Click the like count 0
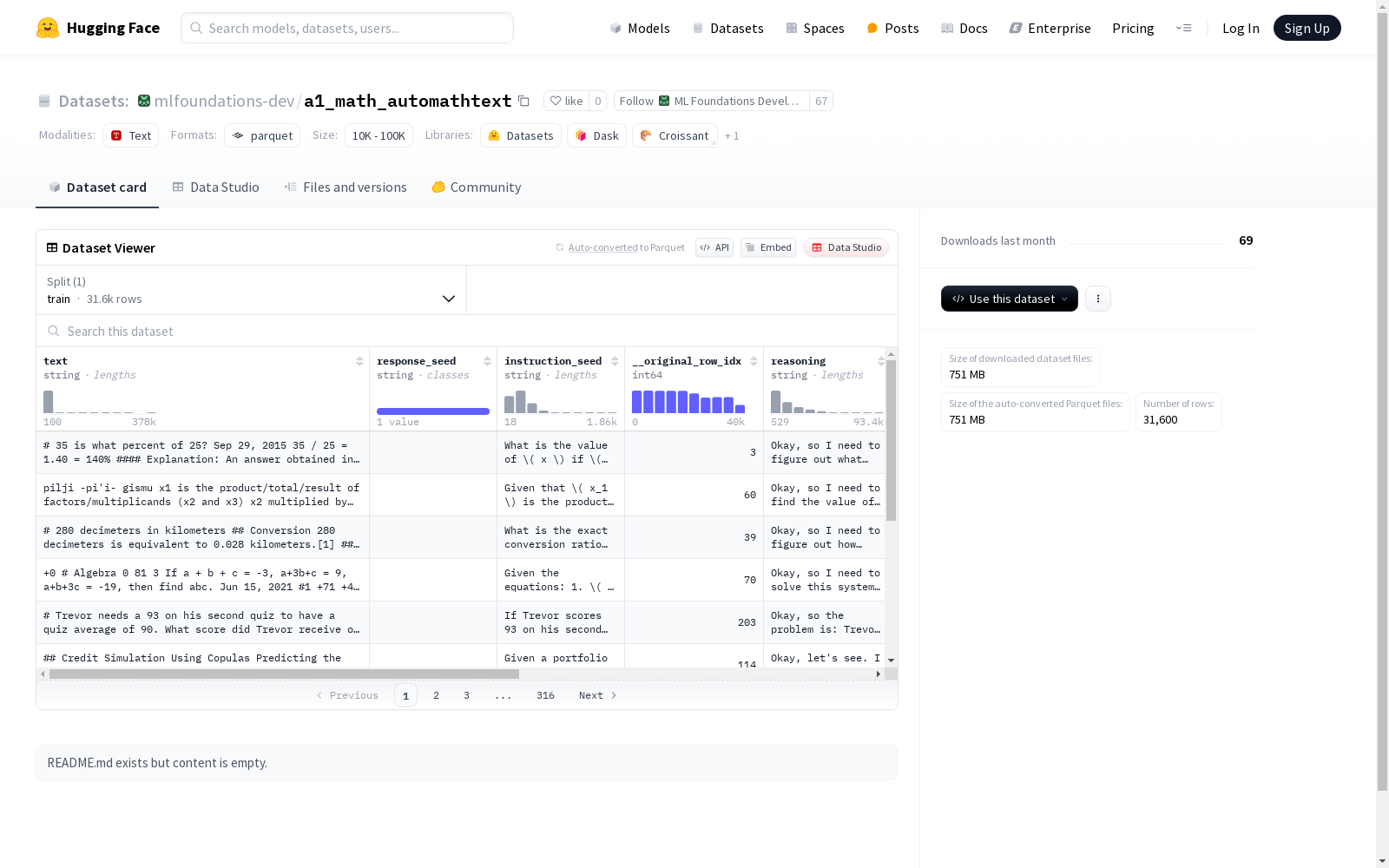1389x868 pixels. (597, 101)
